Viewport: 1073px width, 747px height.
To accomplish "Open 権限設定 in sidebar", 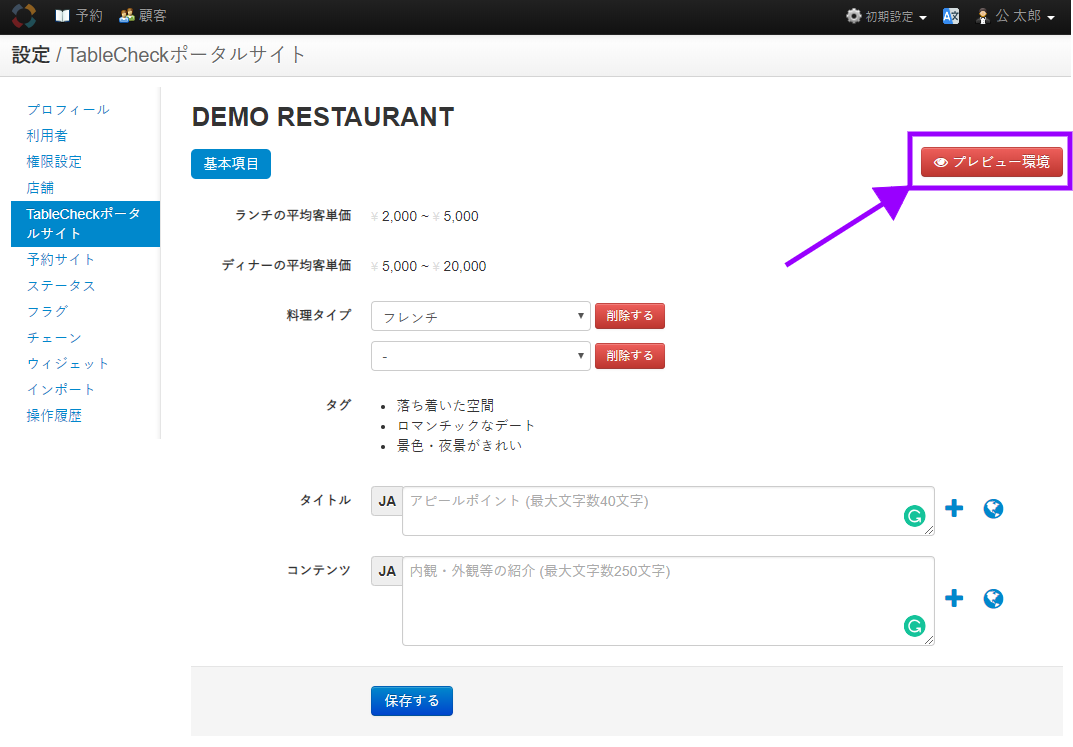I will (54, 161).
